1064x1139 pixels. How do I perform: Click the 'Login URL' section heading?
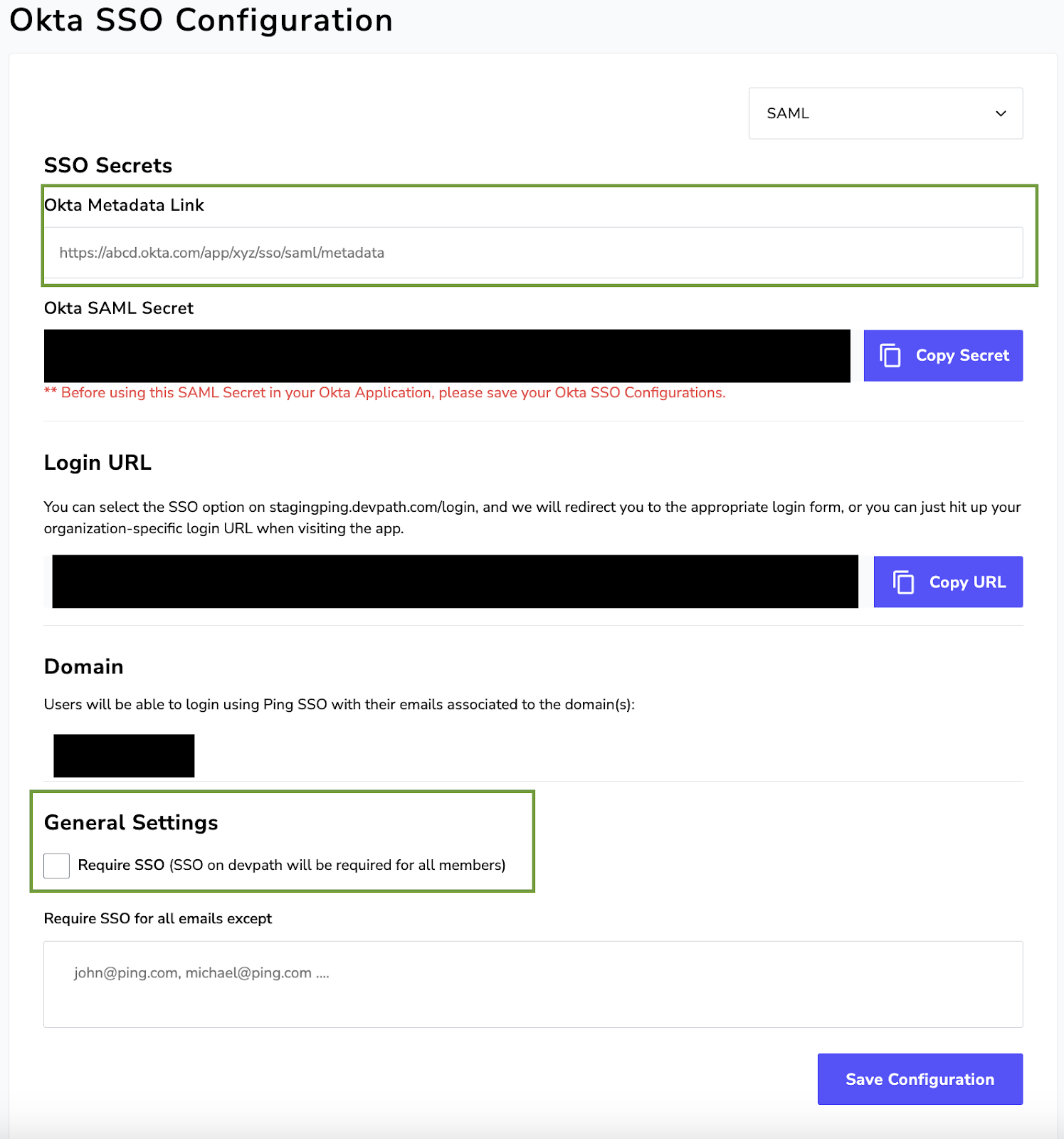(98, 463)
